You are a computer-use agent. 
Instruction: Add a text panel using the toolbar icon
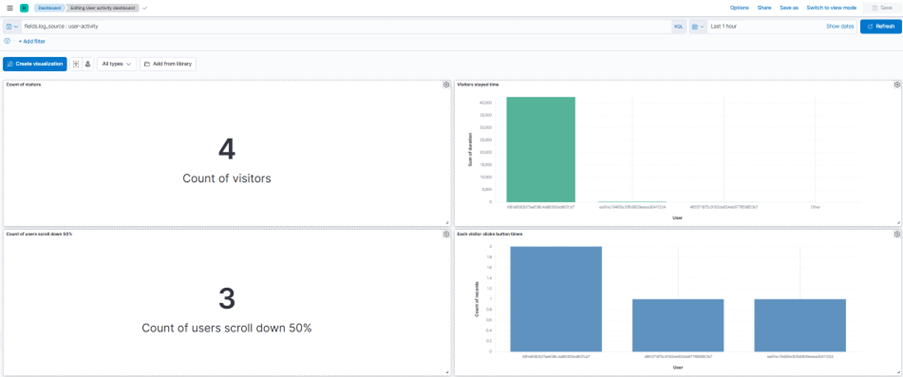76,64
